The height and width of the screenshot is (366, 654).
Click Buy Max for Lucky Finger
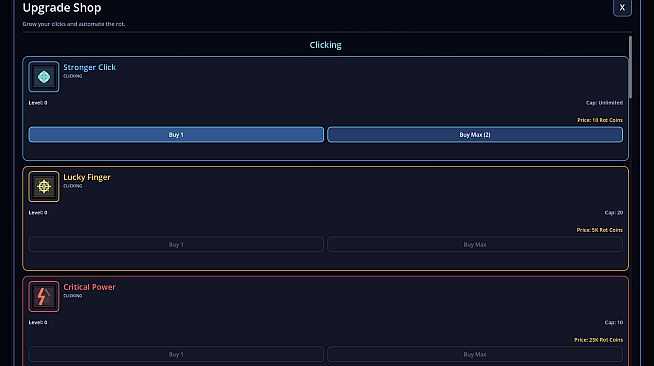tap(475, 244)
